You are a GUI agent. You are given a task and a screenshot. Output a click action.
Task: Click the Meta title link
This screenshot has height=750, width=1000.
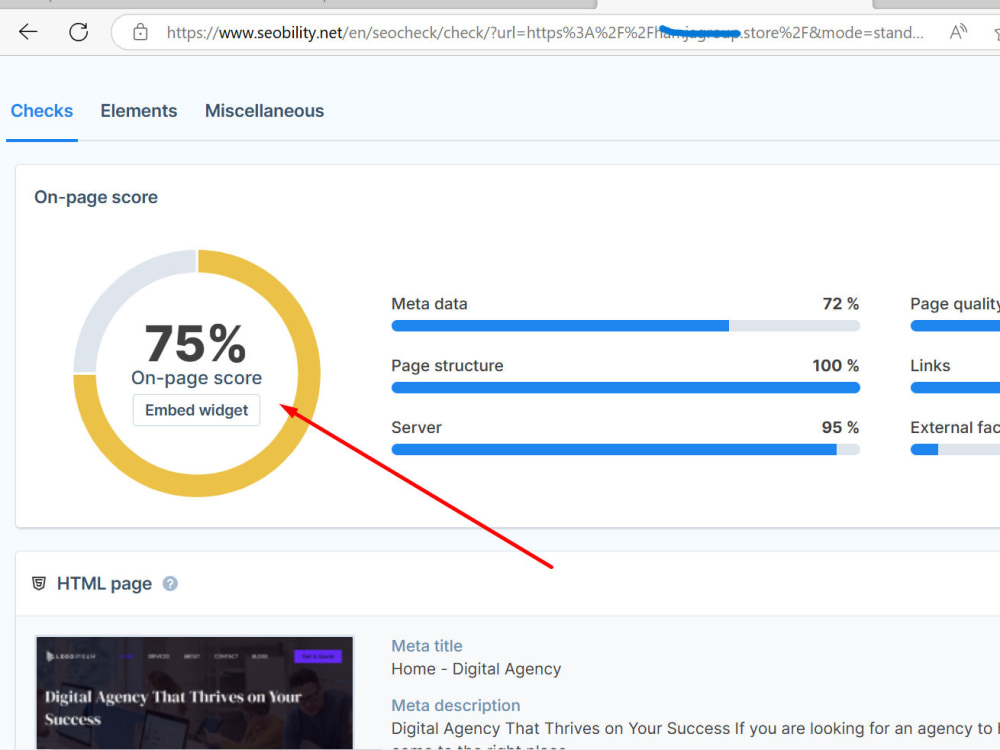pos(427,646)
